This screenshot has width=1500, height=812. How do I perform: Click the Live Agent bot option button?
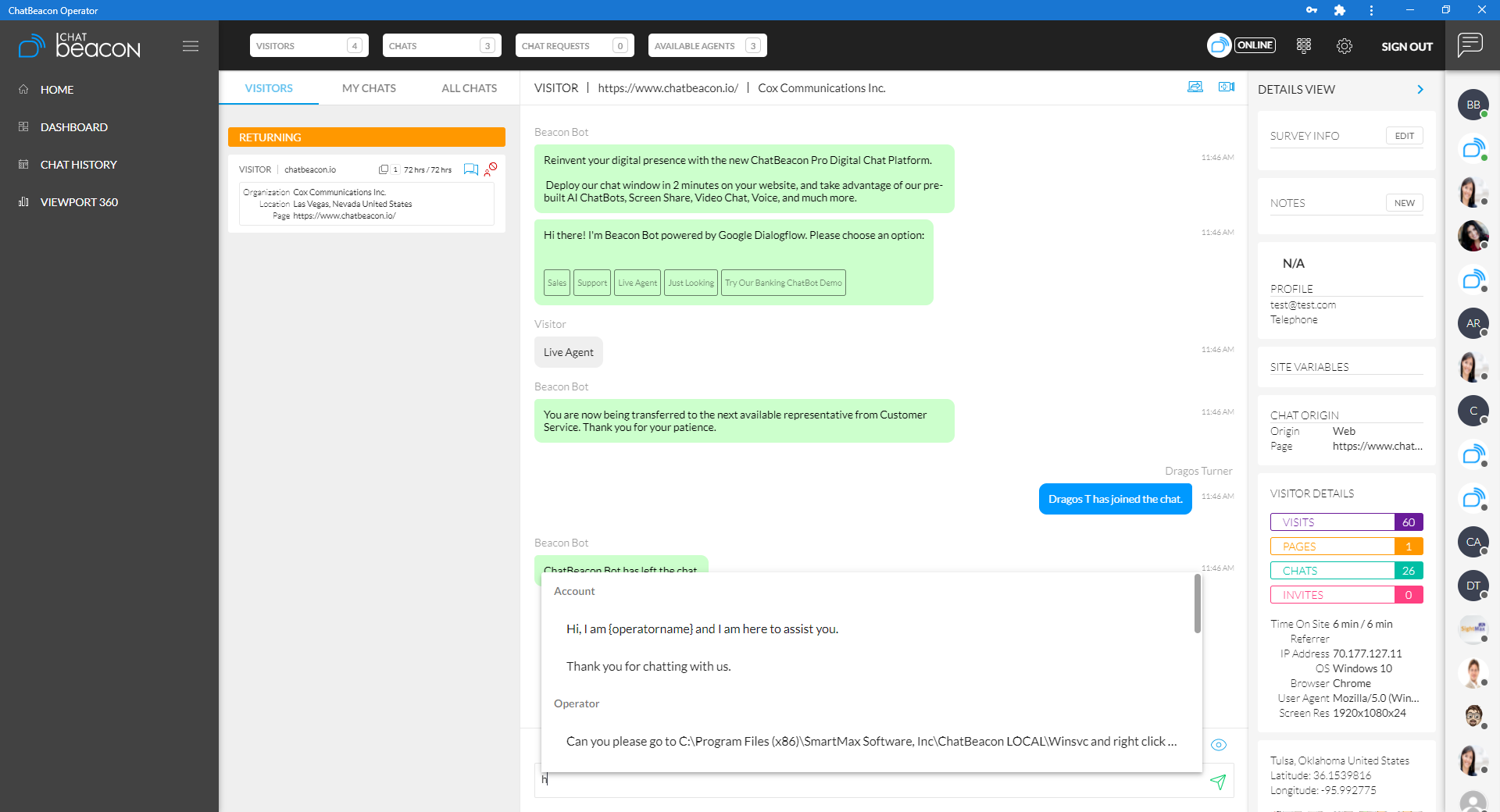[637, 283]
